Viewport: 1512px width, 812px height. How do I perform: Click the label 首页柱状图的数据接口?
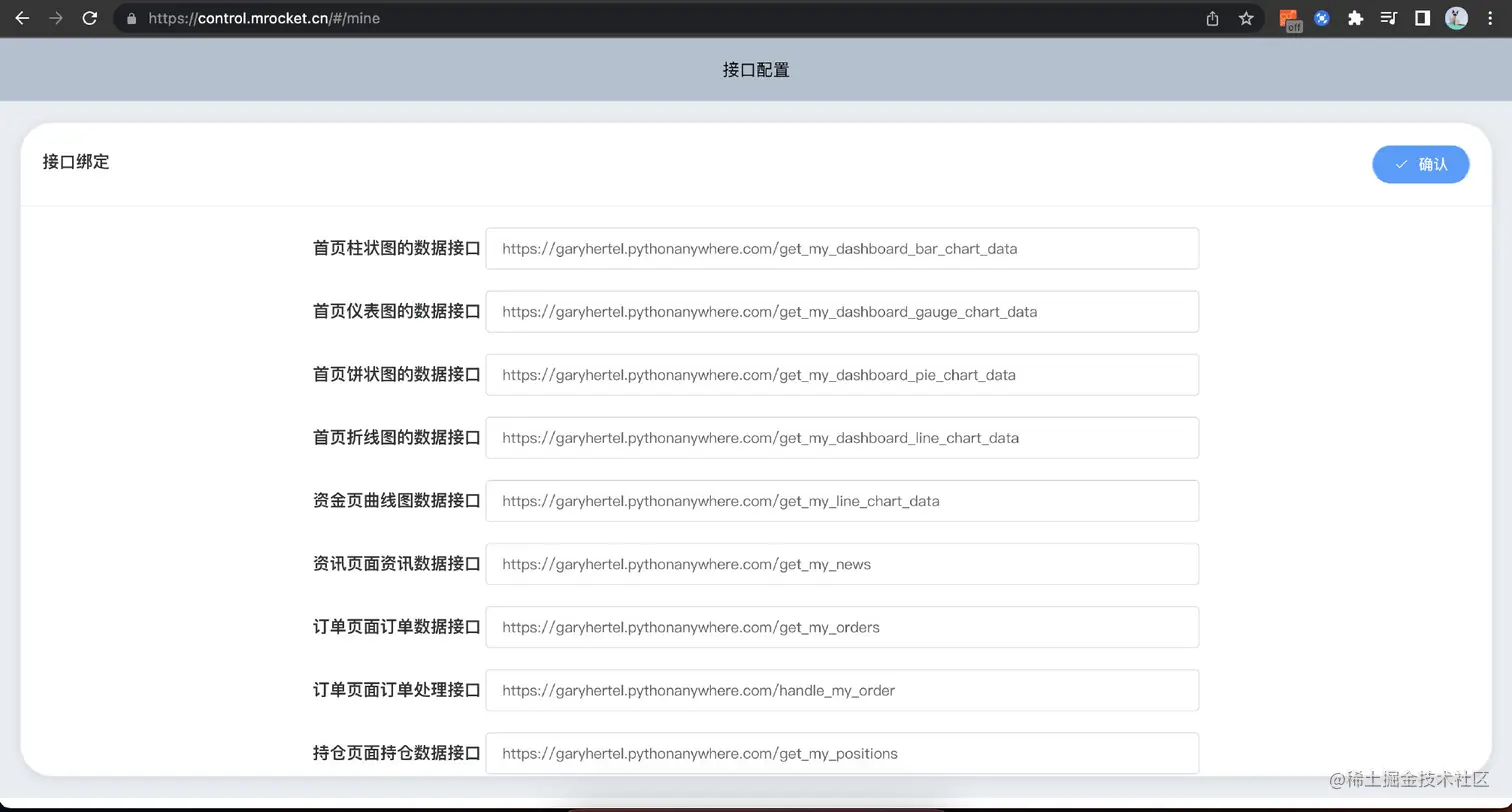[x=397, y=248]
